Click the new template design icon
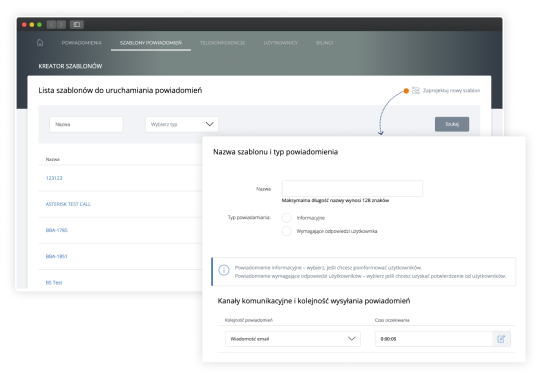Viewport: 540px width, 378px height. pyautogui.click(x=416, y=91)
